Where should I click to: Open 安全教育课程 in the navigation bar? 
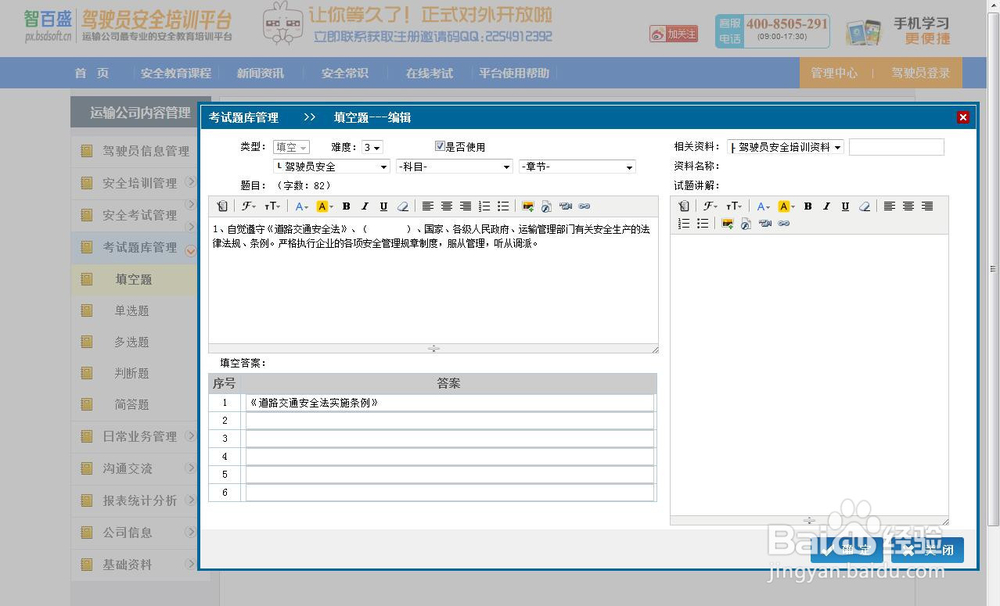pyautogui.click(x=176, y=73)
